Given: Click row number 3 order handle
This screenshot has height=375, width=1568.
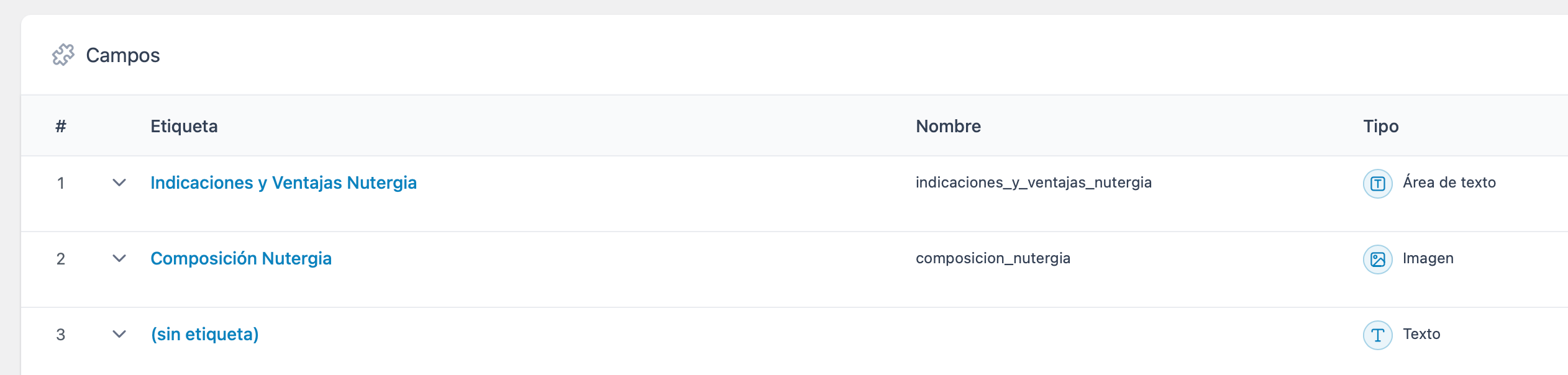Looking at the screenshot, I should (61, 335).
